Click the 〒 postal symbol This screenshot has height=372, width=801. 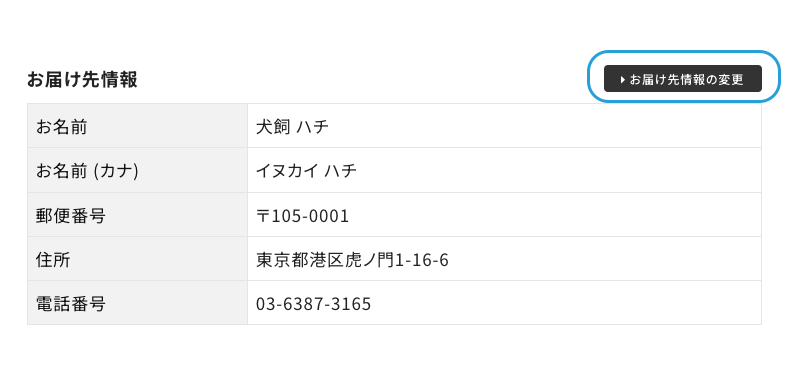[x=264, y=216]
